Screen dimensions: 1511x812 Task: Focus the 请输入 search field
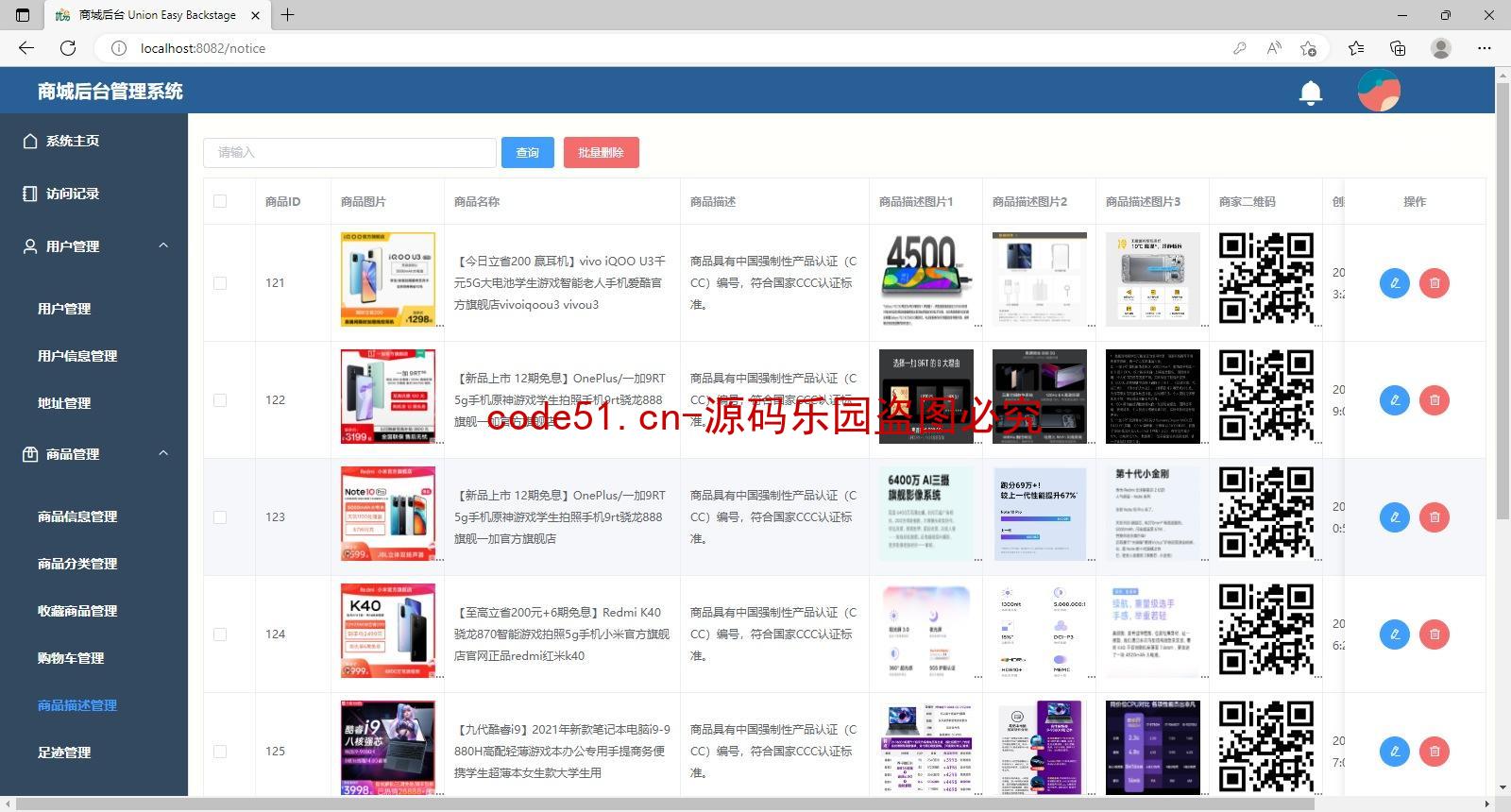[349, 153]
